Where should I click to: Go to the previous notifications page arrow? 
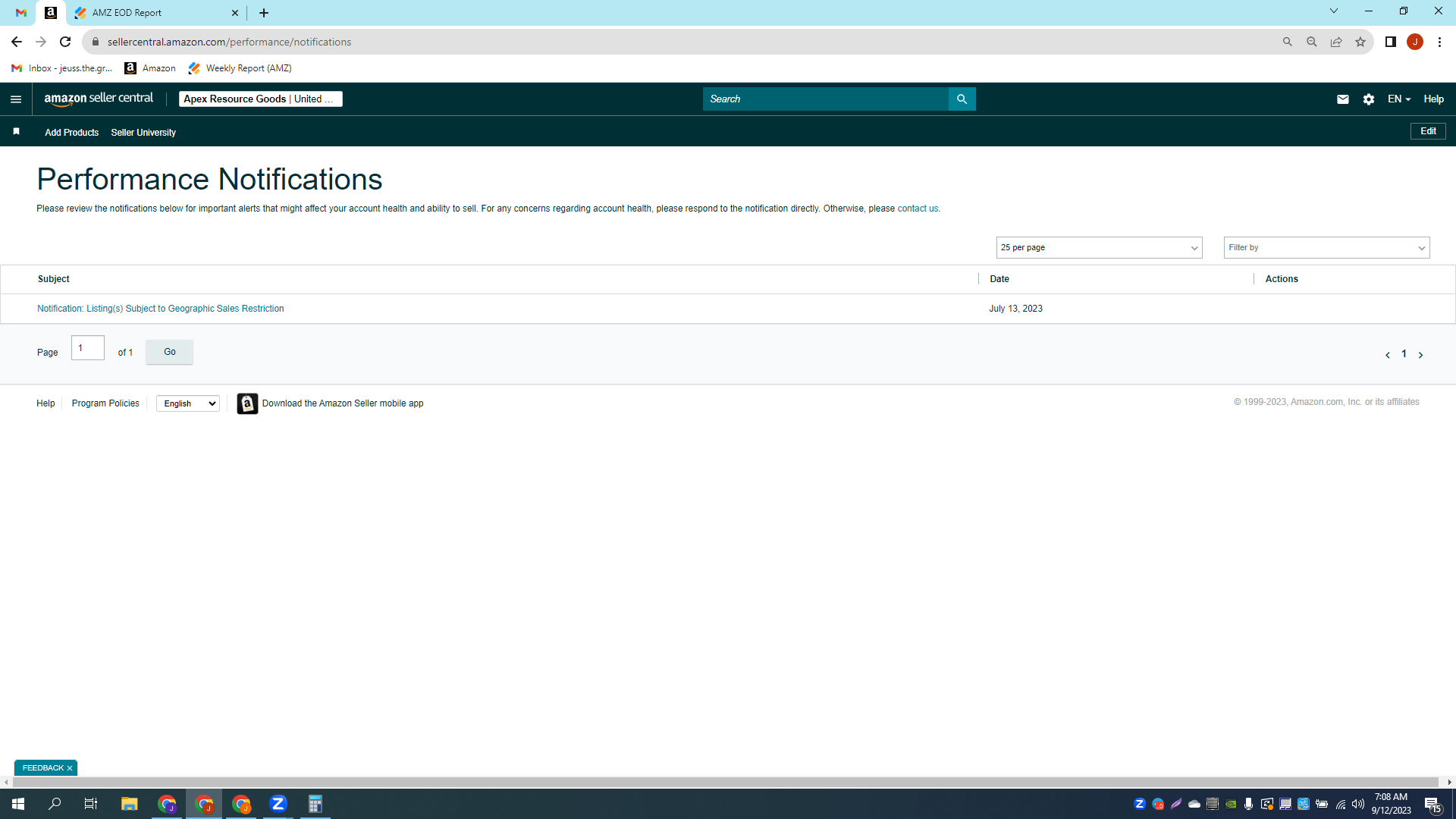(x=1388, y=355)
